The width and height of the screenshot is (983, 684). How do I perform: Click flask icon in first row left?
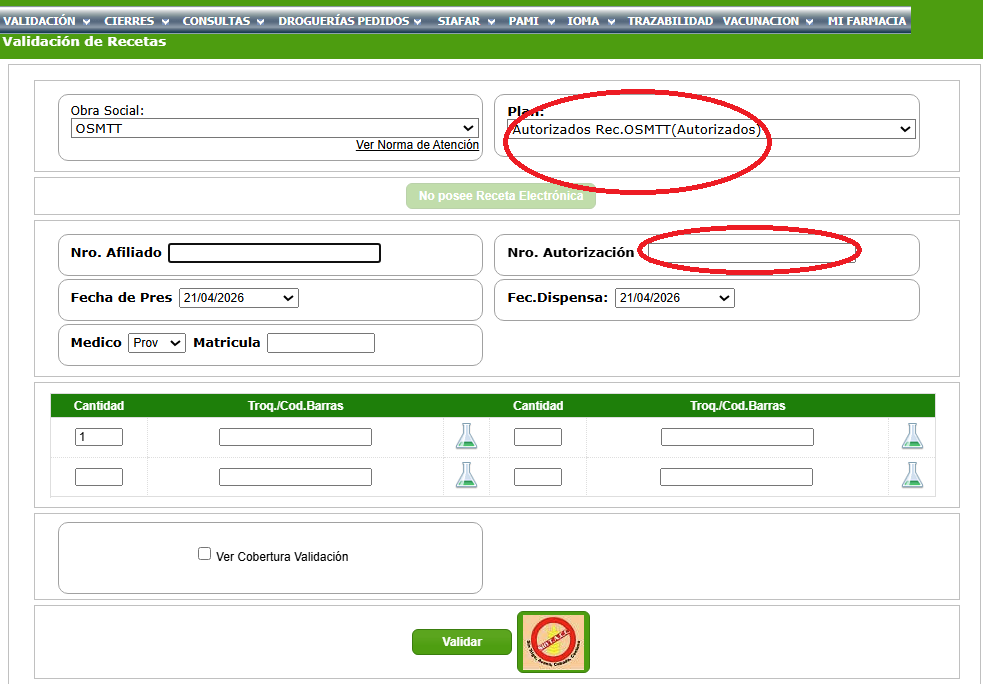click(466, 436)
